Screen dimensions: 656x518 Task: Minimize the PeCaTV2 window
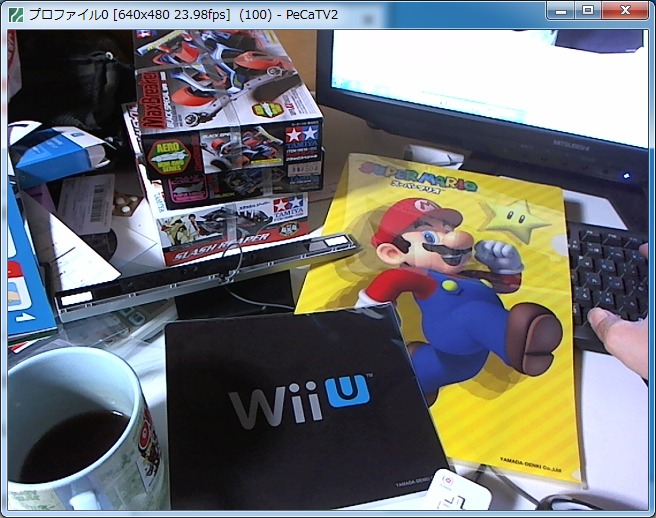pos(561,11)
